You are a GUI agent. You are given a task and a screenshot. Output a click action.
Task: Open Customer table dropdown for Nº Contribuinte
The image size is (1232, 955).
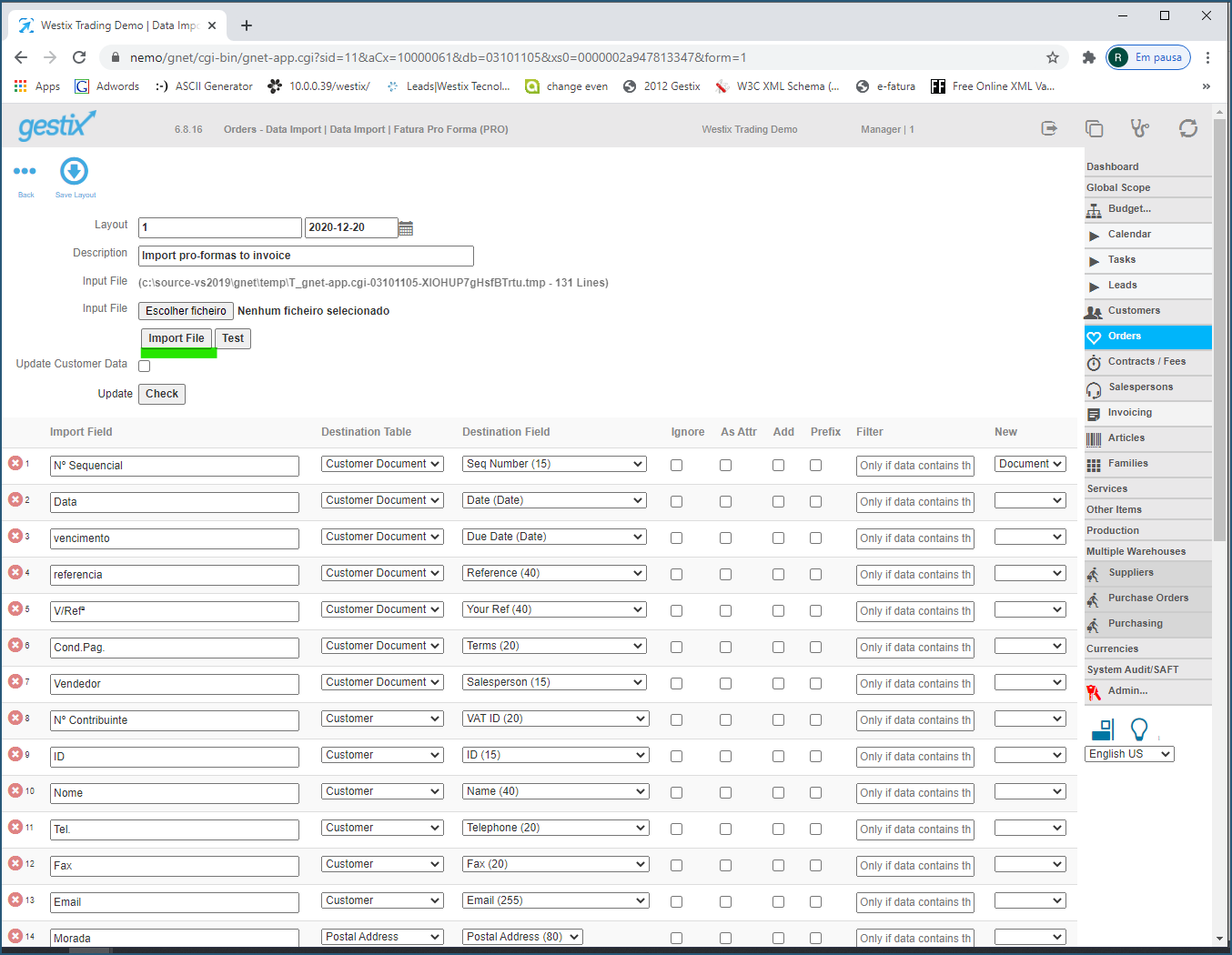pos(382,719)
